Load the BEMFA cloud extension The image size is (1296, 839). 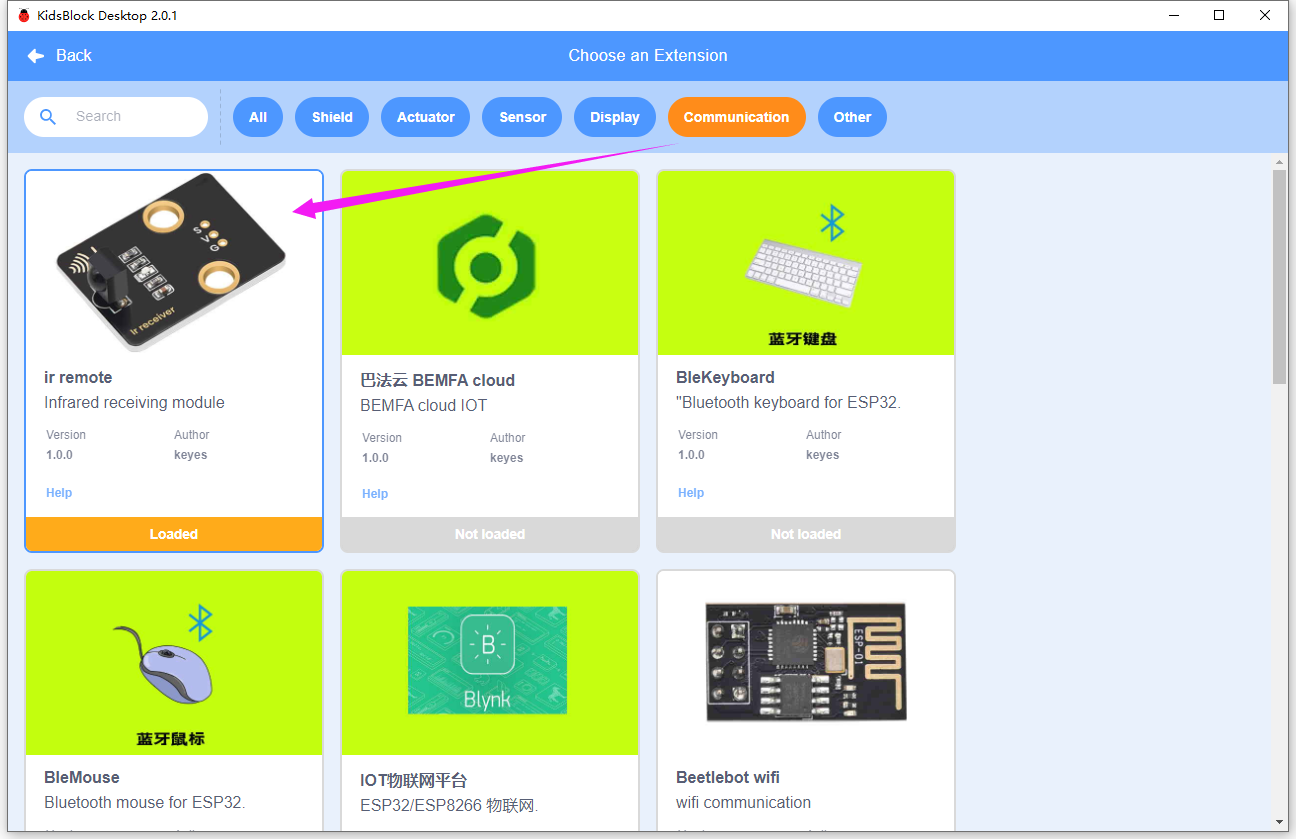coord(490,534)
